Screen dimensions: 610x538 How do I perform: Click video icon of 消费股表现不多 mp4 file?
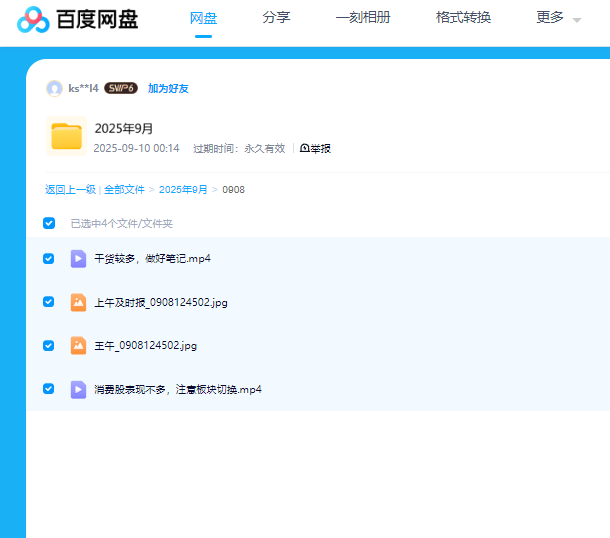click(x=78, y=389)
